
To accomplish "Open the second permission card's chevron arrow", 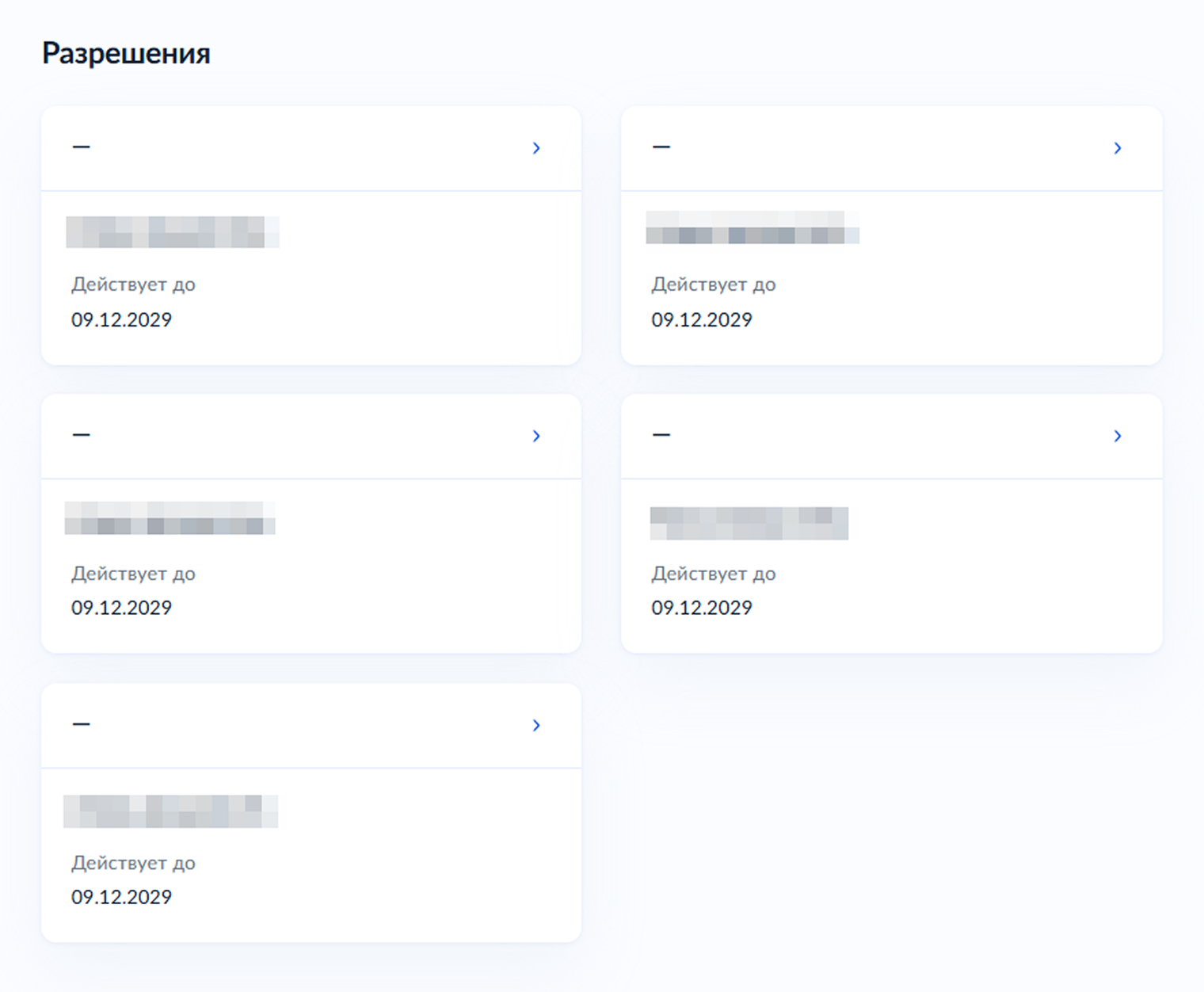I will pyautogui.click(x=1117, y=148).
